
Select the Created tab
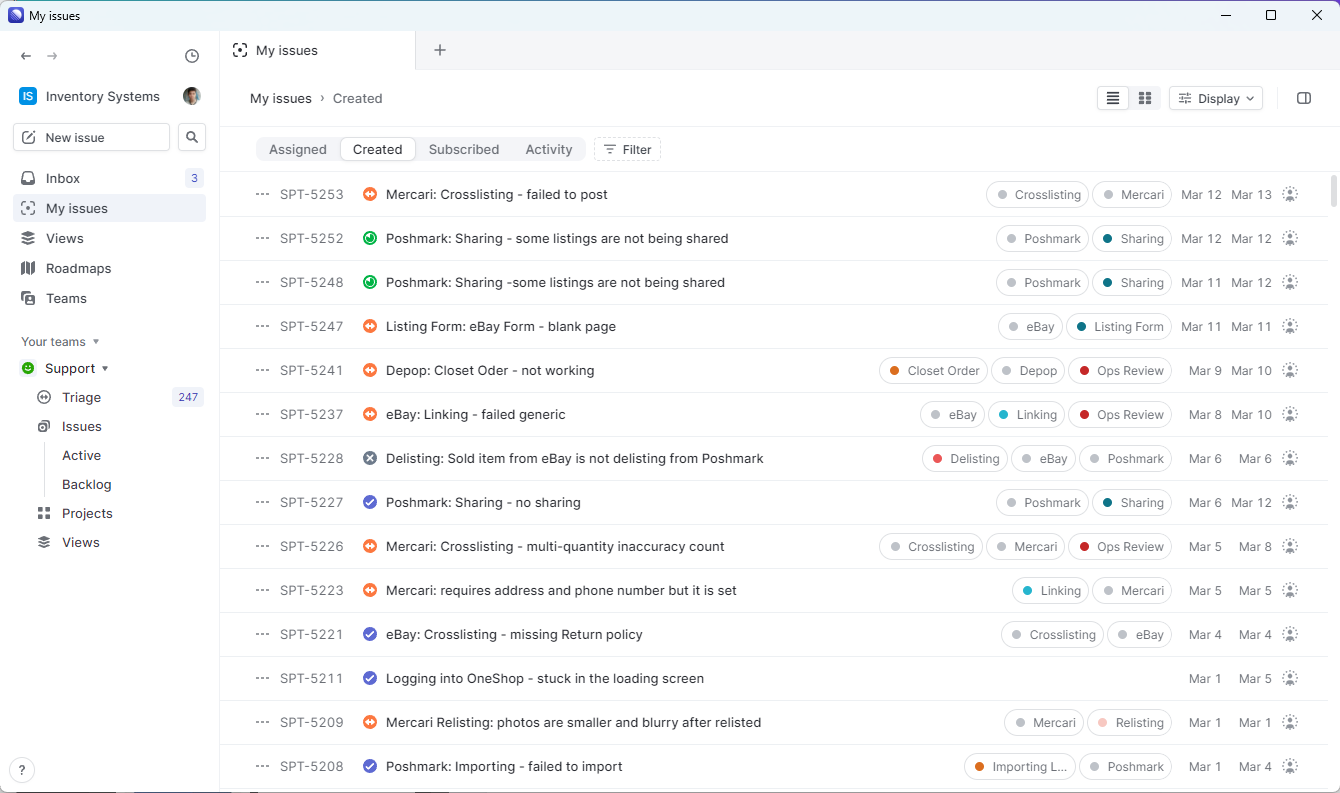(x=378, y=150)
